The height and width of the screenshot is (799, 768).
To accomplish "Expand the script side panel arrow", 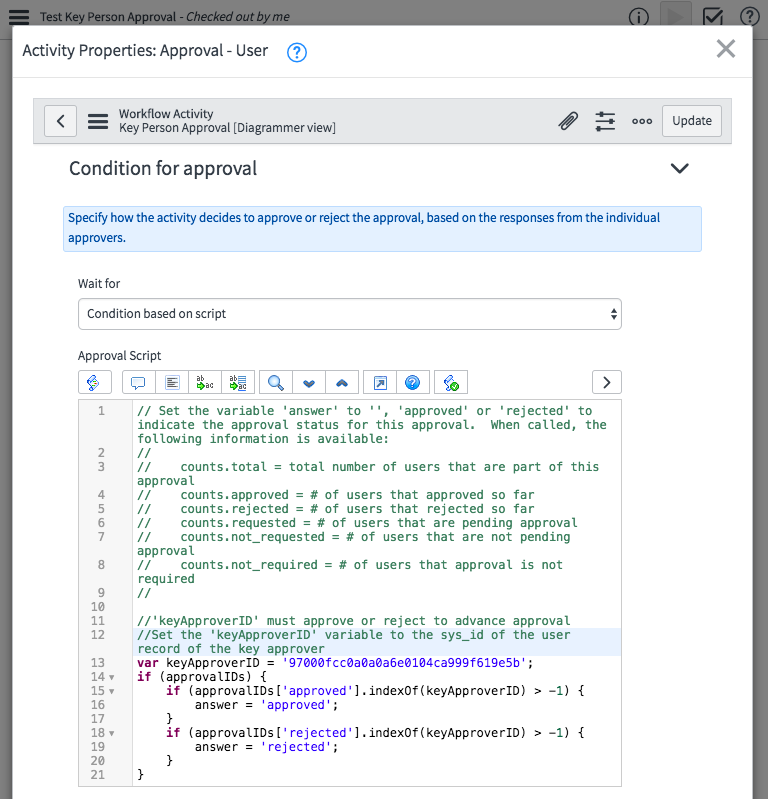I will pos(607,381).
